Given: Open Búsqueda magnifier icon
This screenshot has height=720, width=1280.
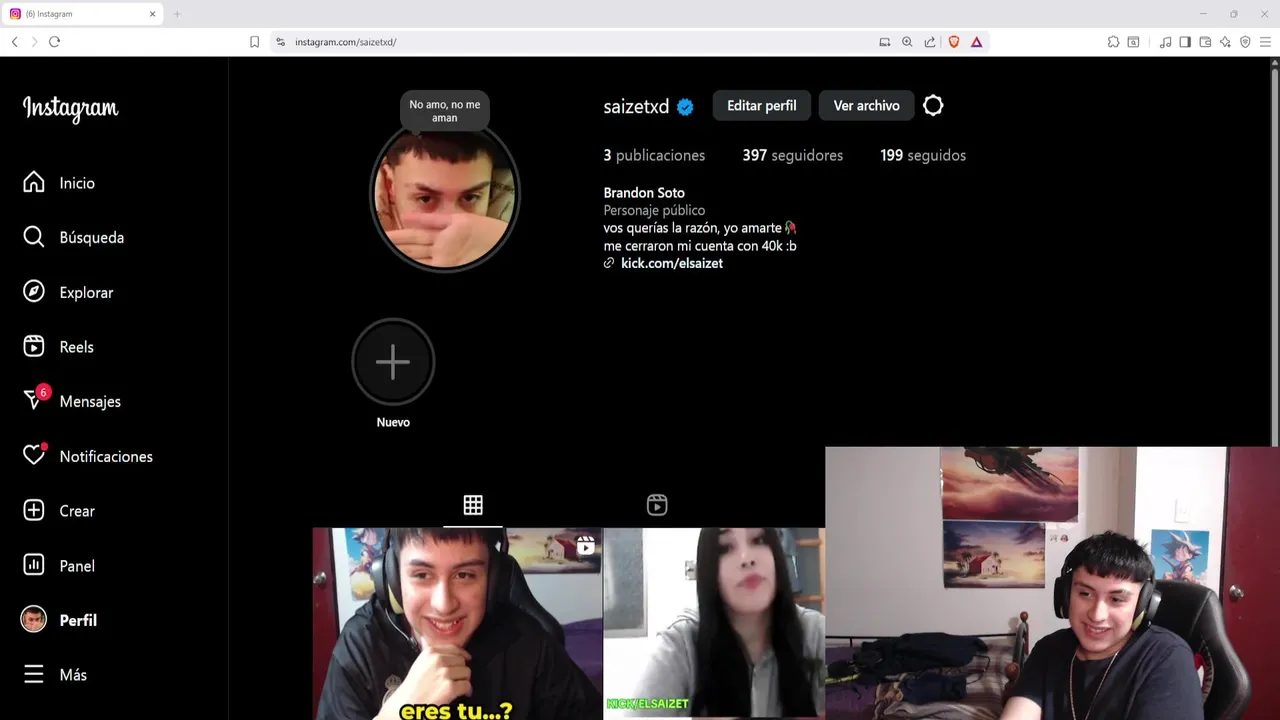Looking at the screenshot, I should [x=34, y=237].
